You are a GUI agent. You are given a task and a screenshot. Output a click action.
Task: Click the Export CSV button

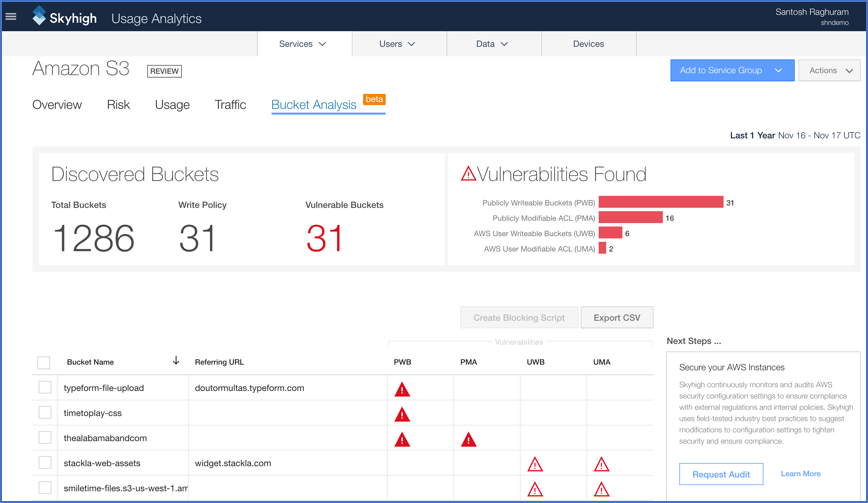pos(617,318)
